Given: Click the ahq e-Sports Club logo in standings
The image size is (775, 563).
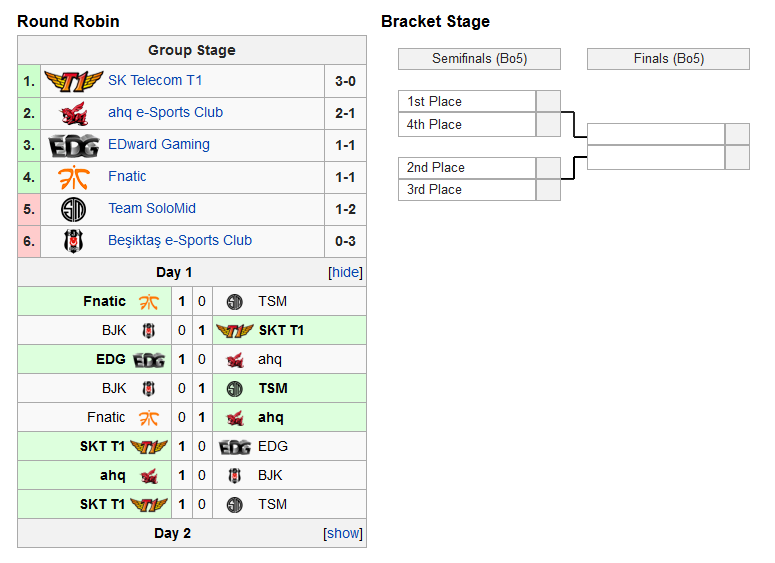Looking at the screenshot, I should click(74, 114).
